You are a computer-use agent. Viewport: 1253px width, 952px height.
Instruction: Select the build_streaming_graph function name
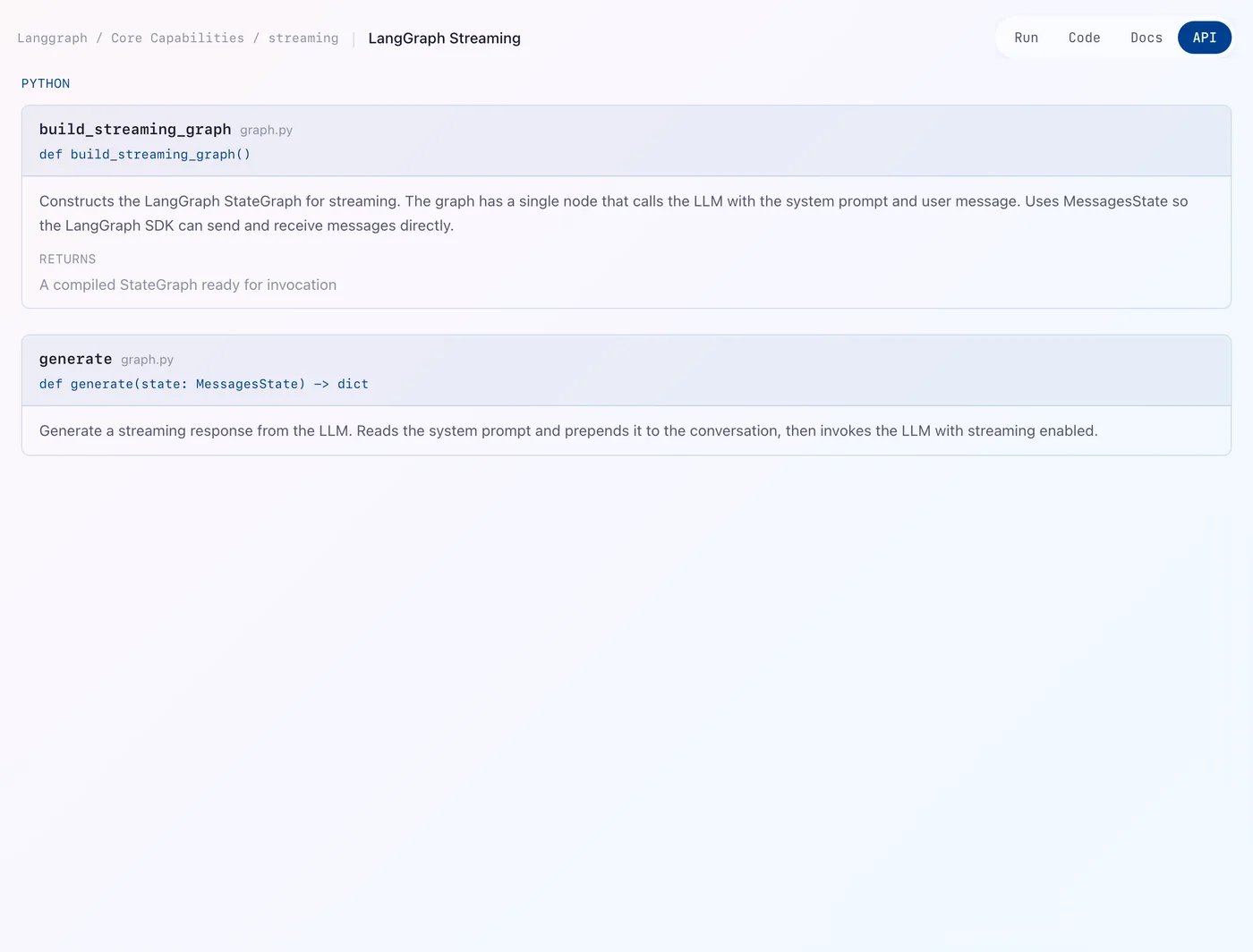click(x=135, y=129)
